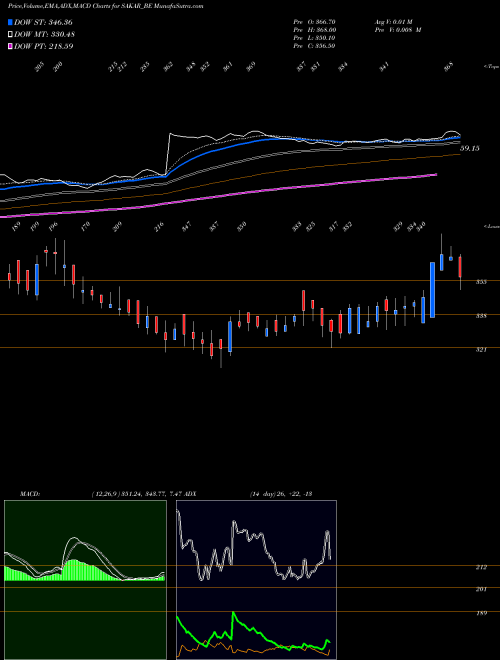
Task: Click the '<Tops' label on the right edge
Action: pos(491,67)
